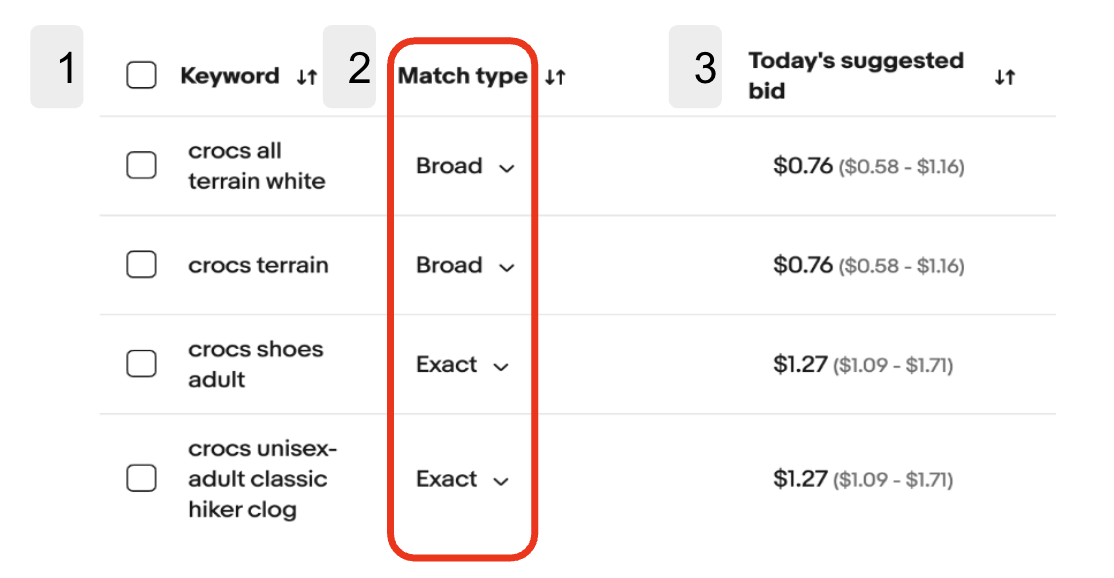
Task: Check 'crocs unisex-adult classic hiker clog' checkbox
Action: point(141,479)
